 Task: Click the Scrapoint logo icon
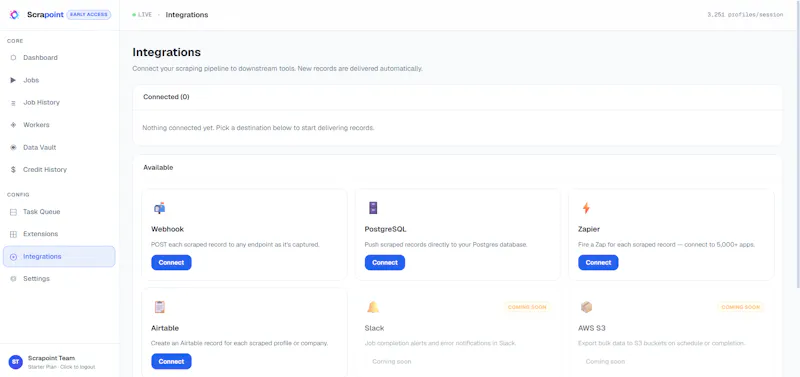point(14,15)
